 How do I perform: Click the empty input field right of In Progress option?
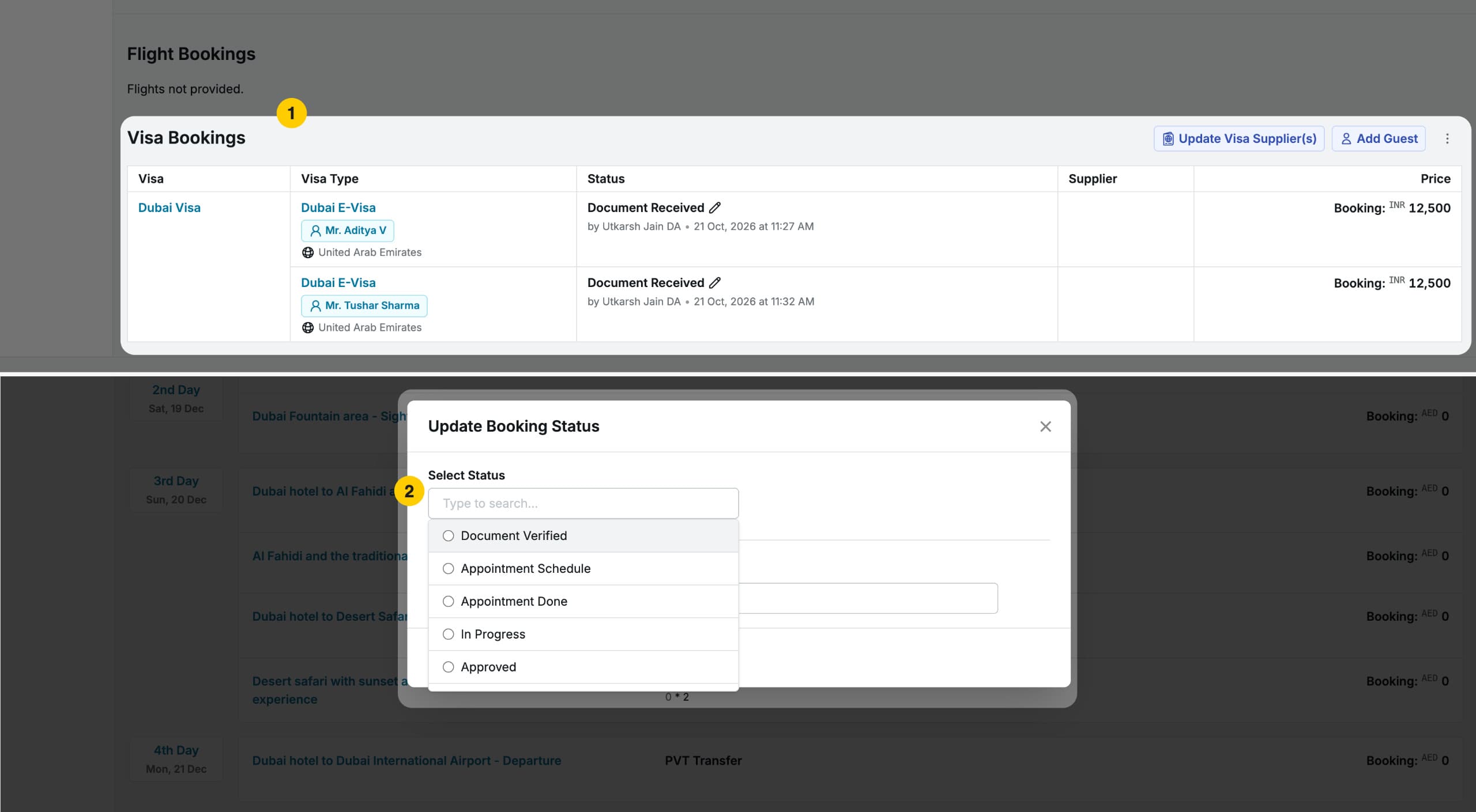tap(868, 598)
